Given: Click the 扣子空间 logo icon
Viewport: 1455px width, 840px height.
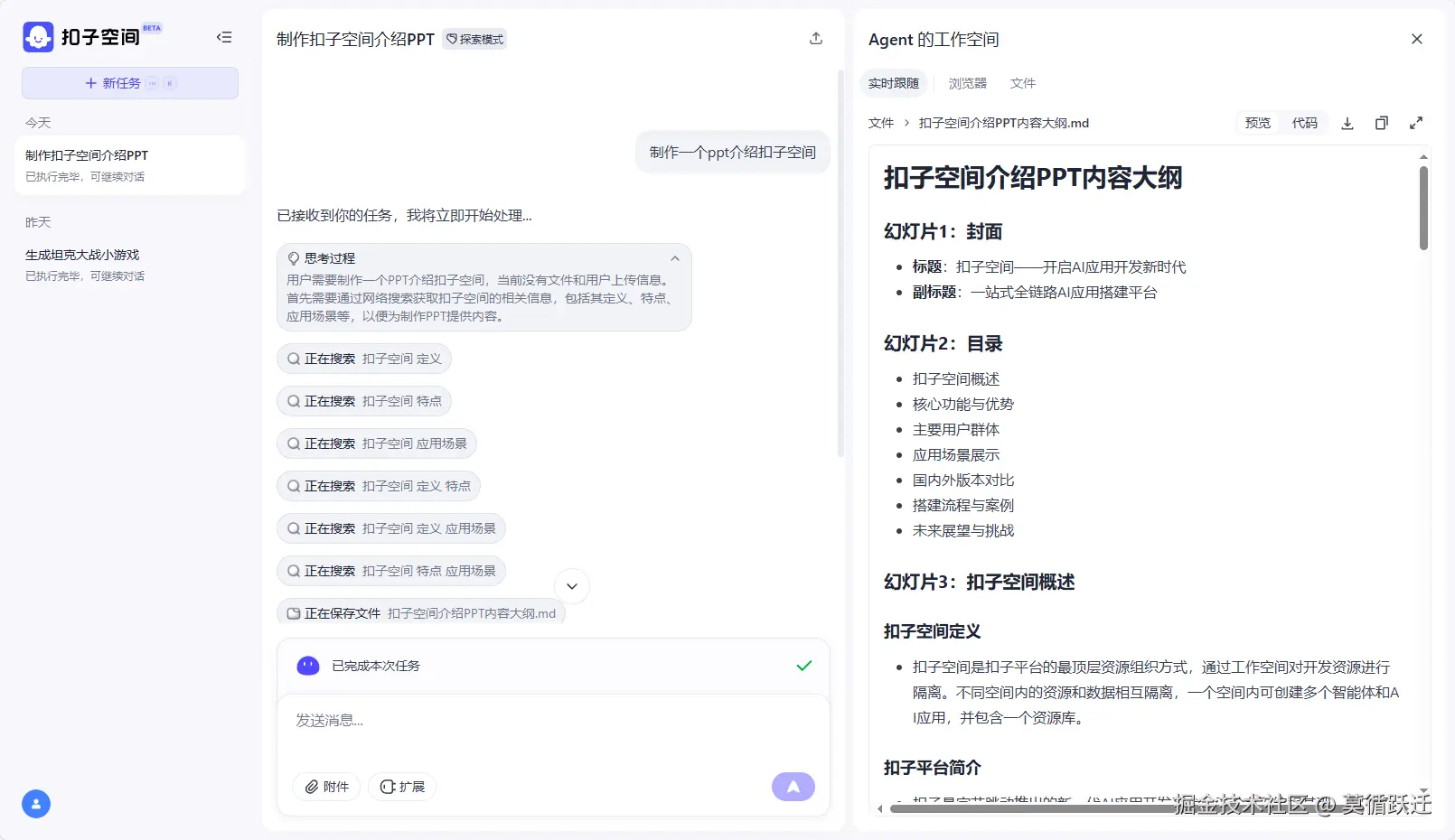Looking at the screenshot, I should [x=38, y=37].
